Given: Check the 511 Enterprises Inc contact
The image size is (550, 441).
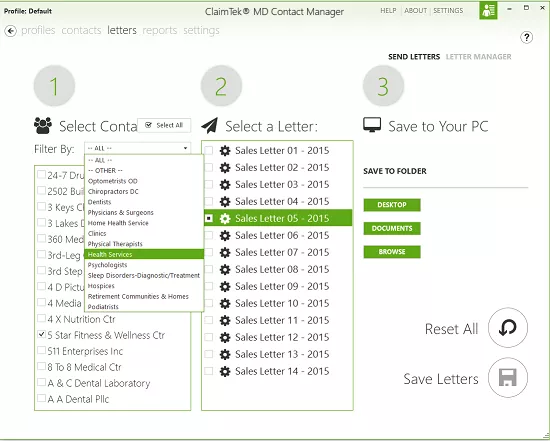Looking at the screenshot, I should (x=41, y=350).
